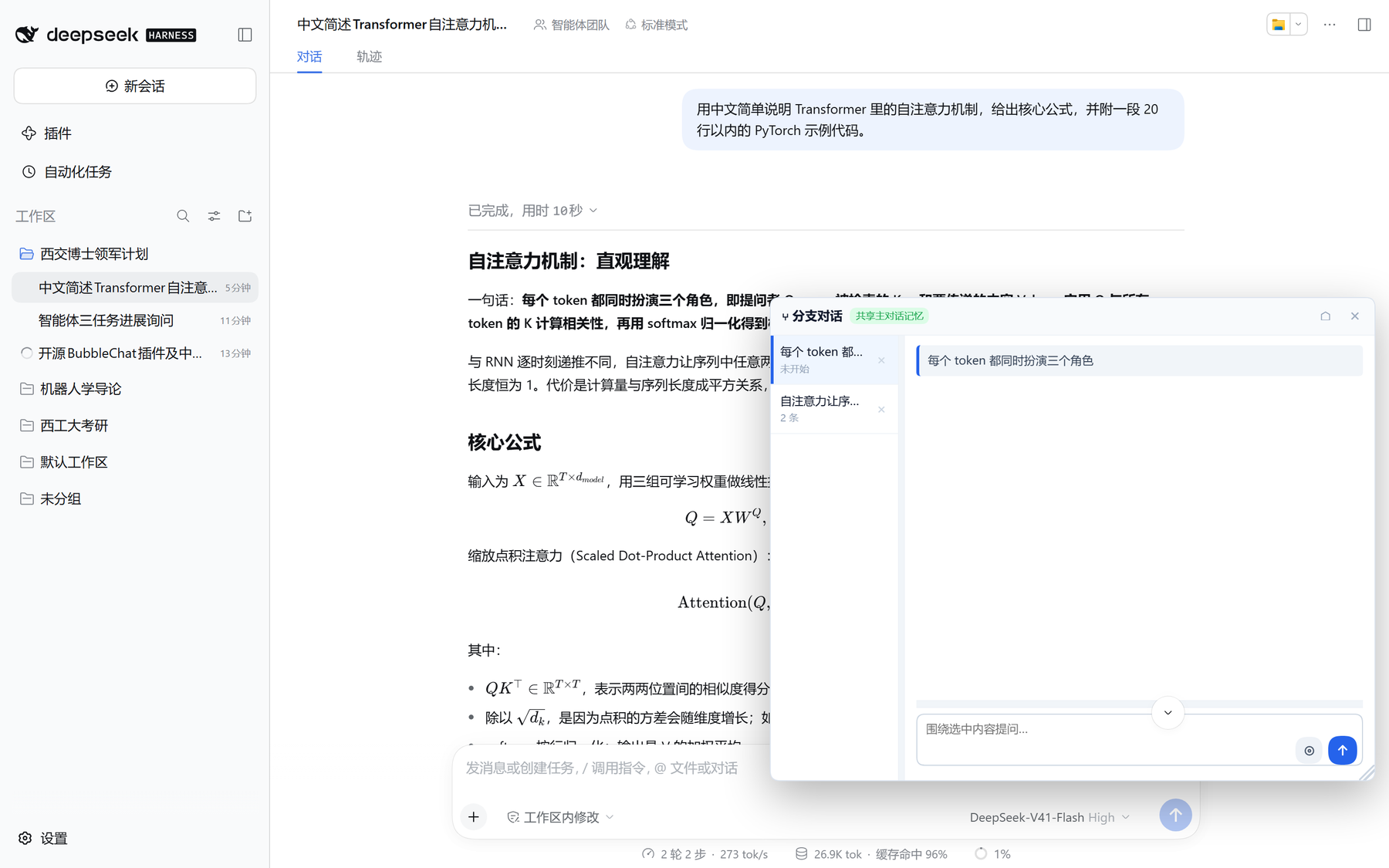The image size is (1389, 868).
Task: Open the three-dot more options menu
Action: [1330, 25]
